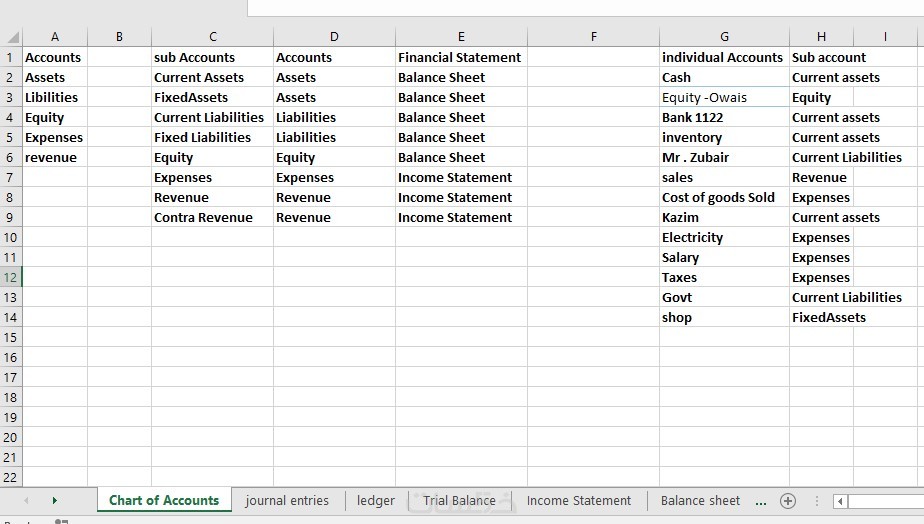Show more sheet tabs via ellipsis
This screenshot has height=524, width=924.
click(x=761, y=501)
